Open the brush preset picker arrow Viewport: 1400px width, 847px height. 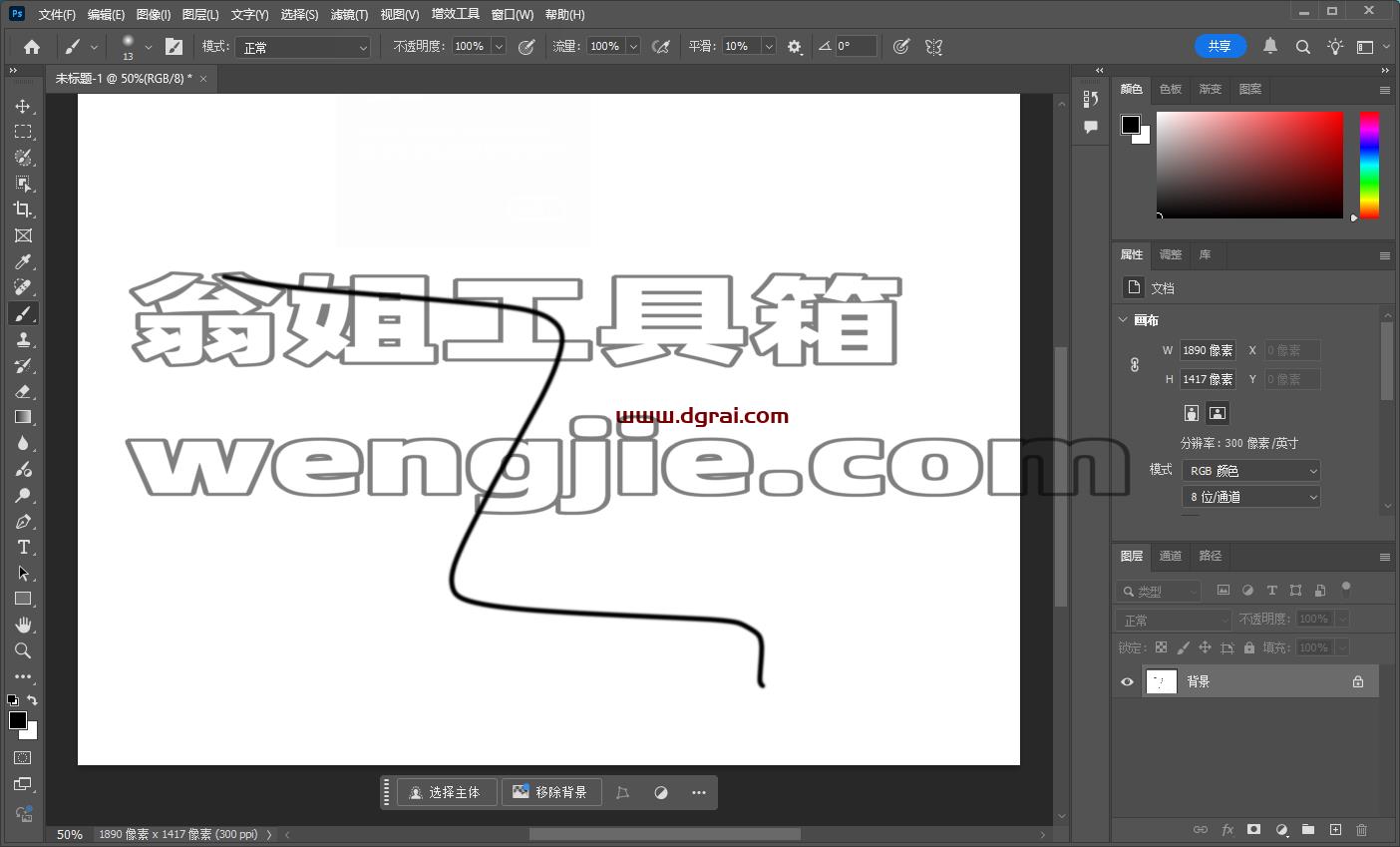point(149,47)
